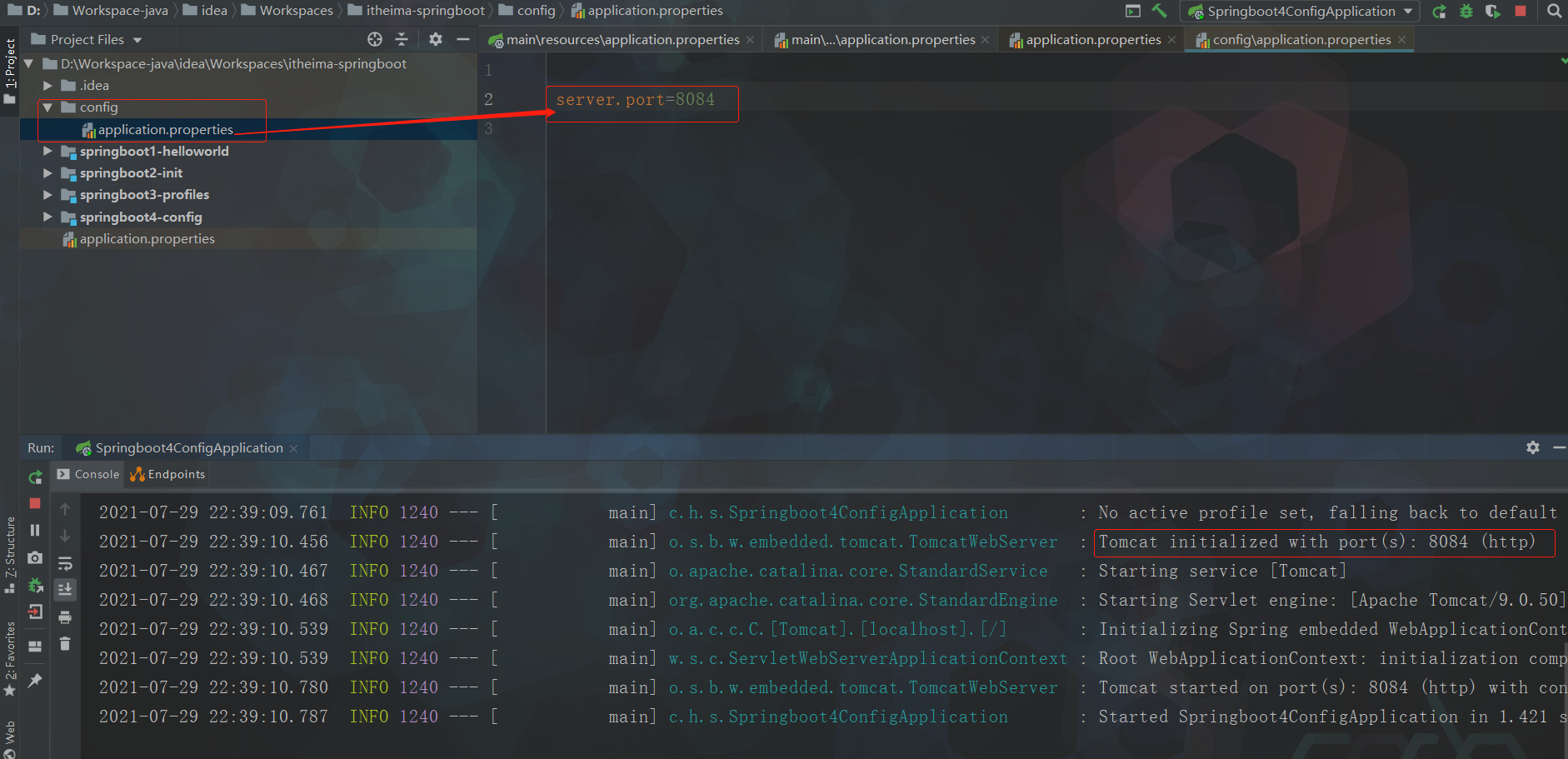Viewport: 1568px width, 759px height.
Task: Expand the springboot3-profiles module
Action: (x=47, y=194)
